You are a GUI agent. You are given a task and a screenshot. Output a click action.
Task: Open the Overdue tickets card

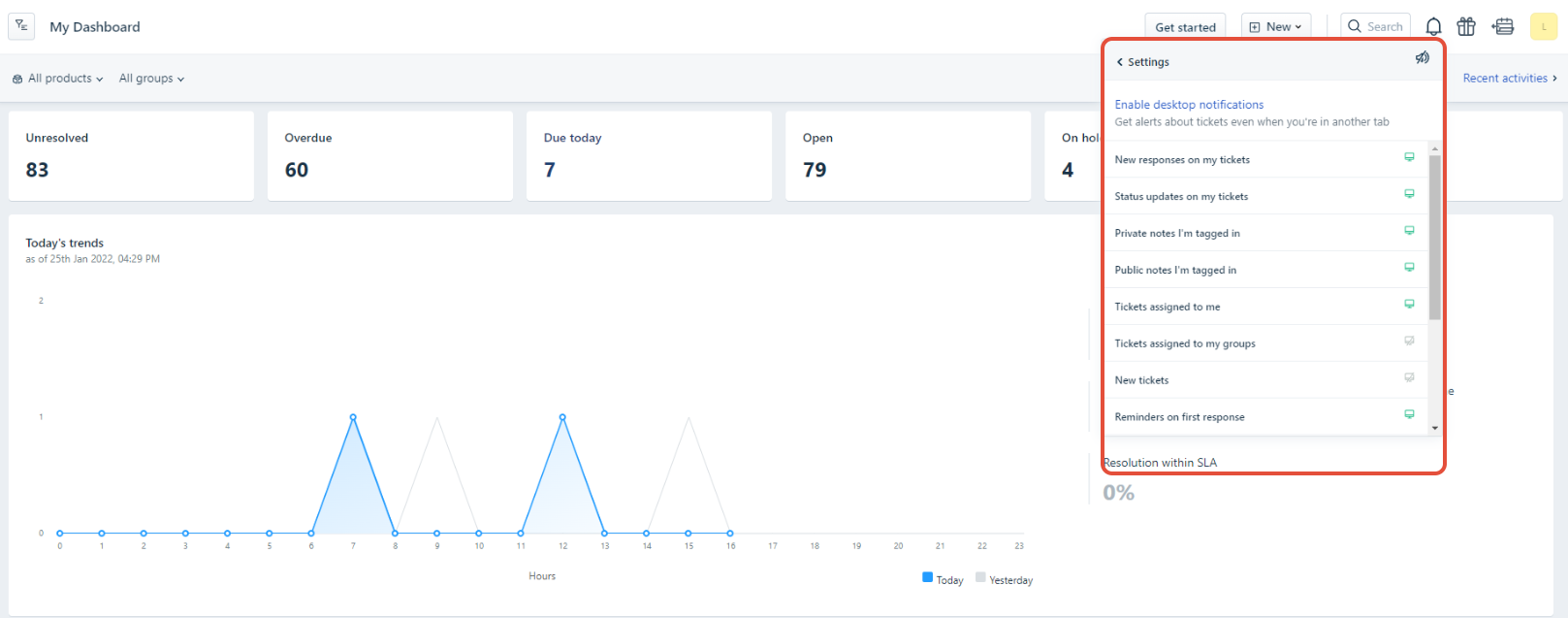coord(390,156)
